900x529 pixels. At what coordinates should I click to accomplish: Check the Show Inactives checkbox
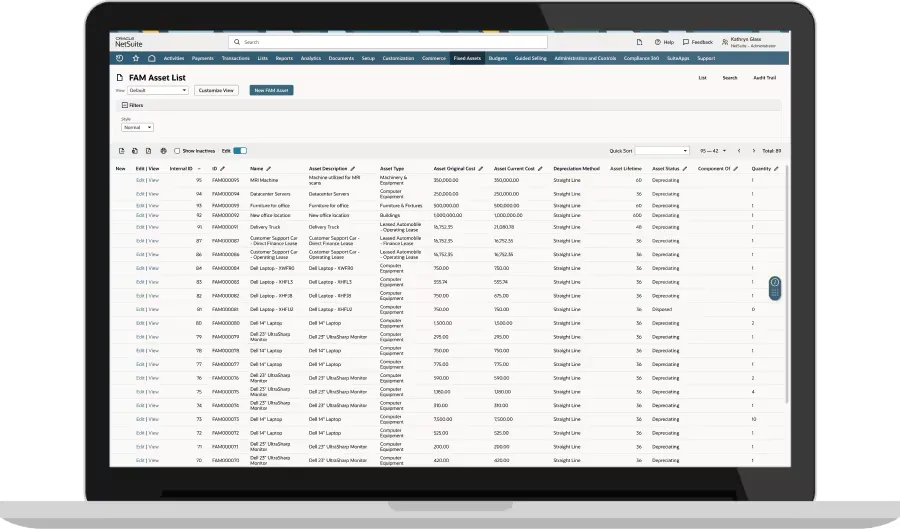pos(177,151)
